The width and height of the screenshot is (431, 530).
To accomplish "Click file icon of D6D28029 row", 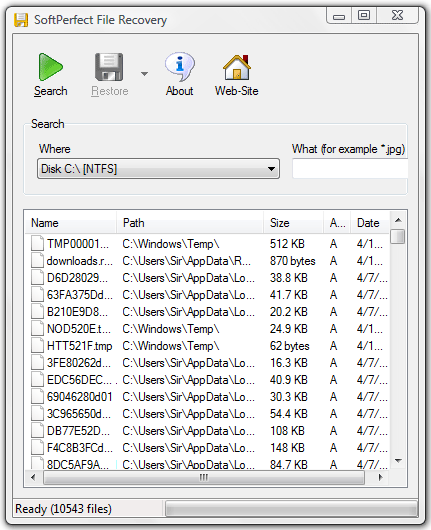I will pos(37,277).
